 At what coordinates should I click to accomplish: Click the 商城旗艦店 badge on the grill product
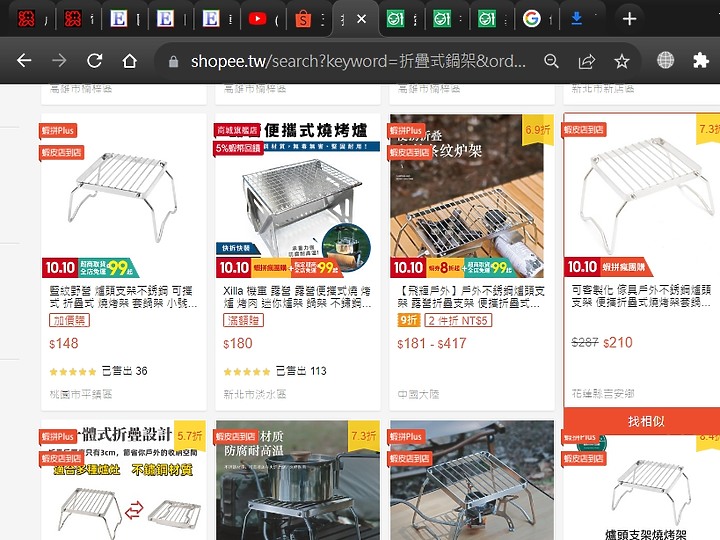coord(237,130)
